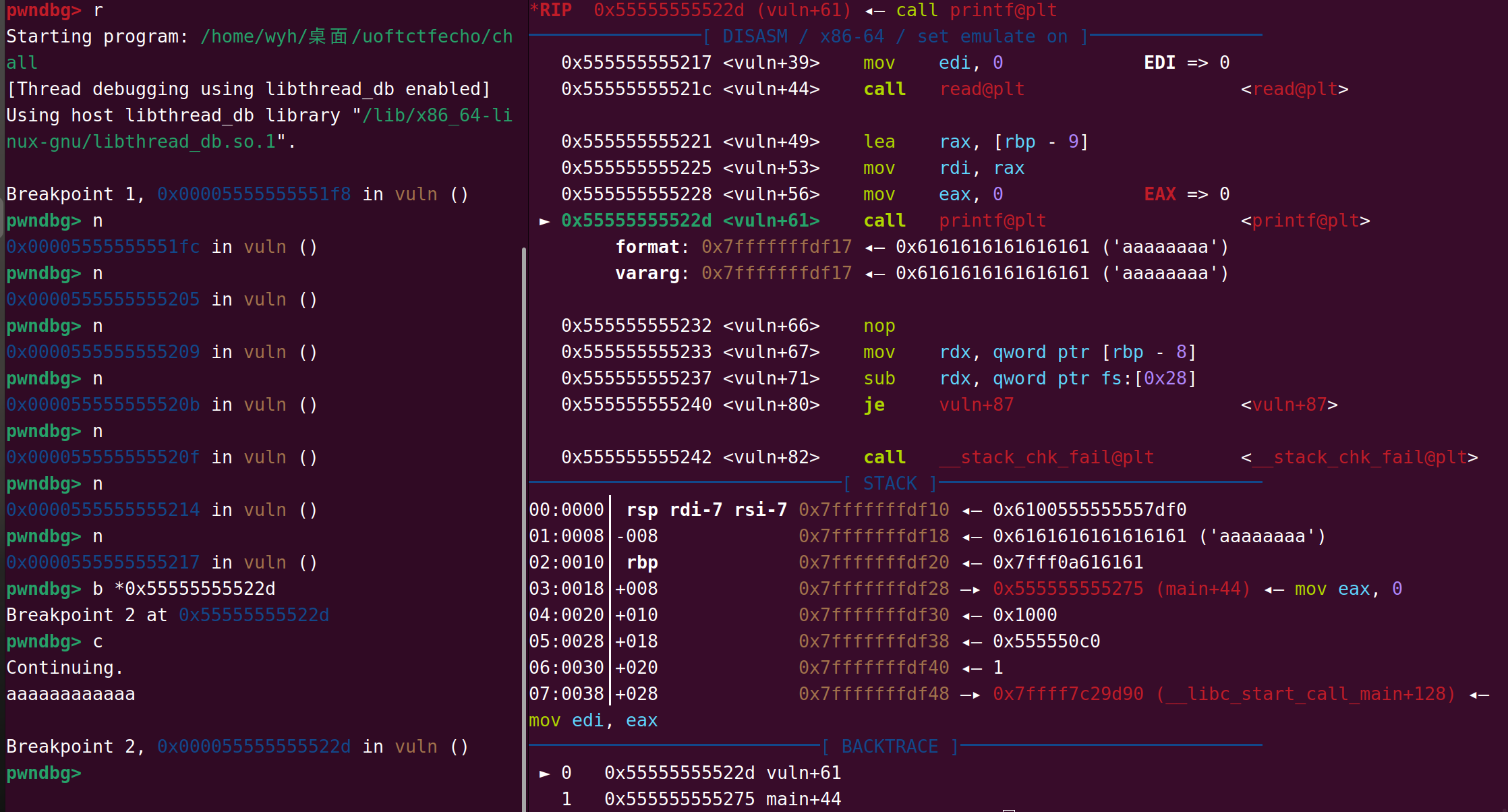Click the rbp row in the stack view
Viewport: 1508px width, 812px height.
tap(642, 563)
